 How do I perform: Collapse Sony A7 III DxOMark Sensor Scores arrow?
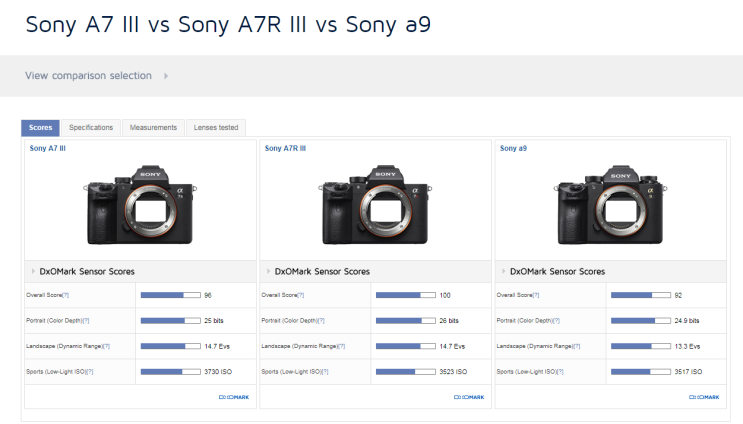click(x=32, y=271)
